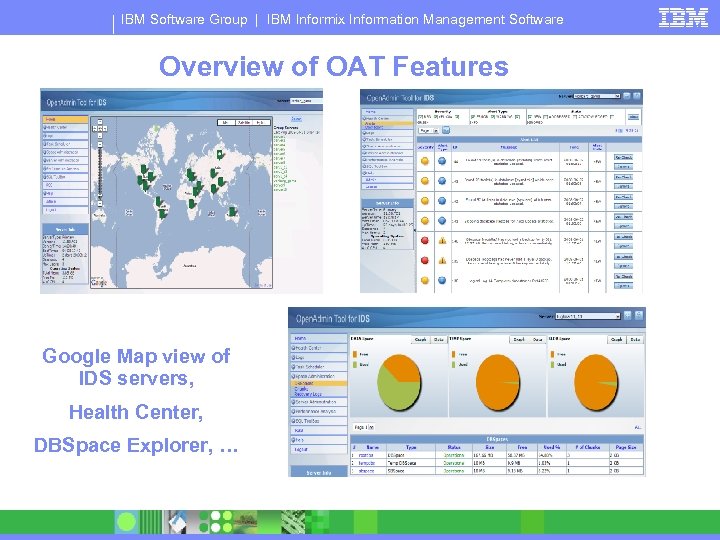720x540 pixels.
Task: Click the half-green DBS Space pie chart
Action: click(x=399, y=382)
